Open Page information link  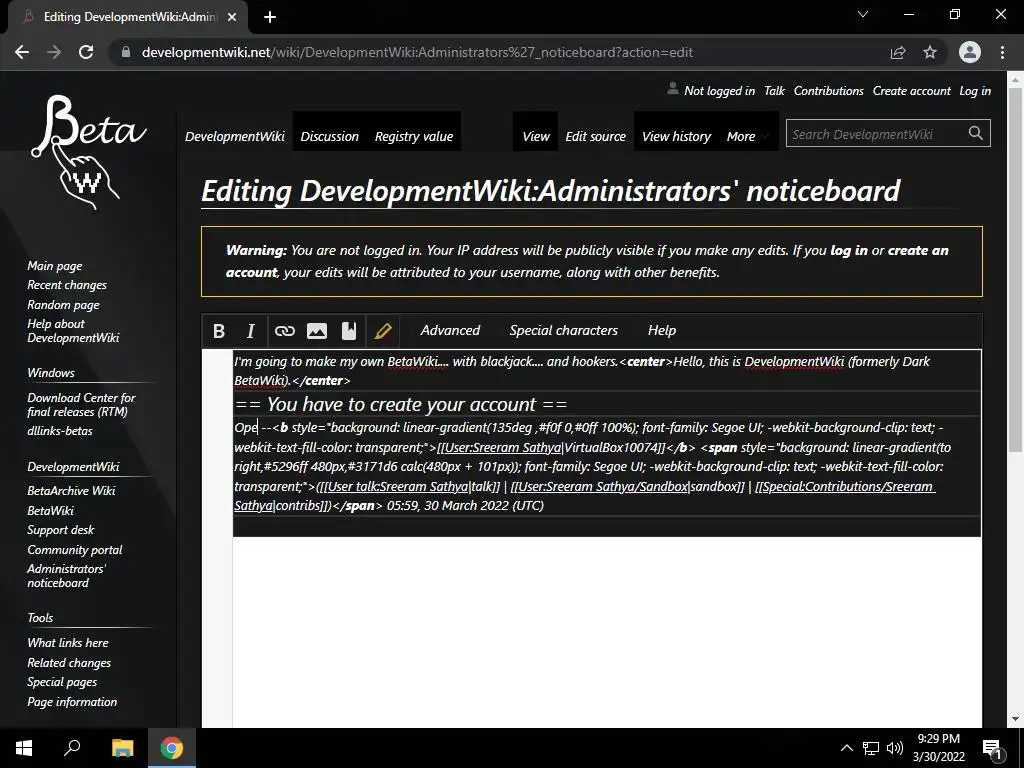(x=72, y=701)
